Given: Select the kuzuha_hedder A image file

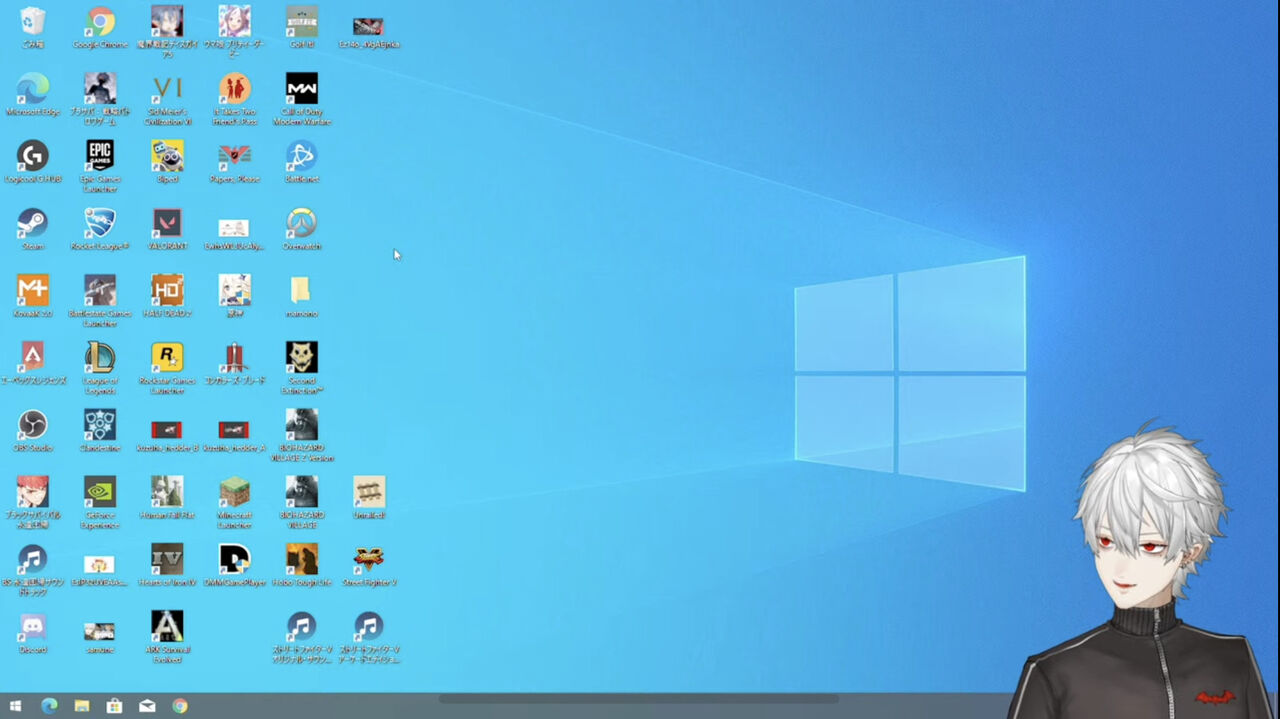Looking at the screenshot, I should (x=234, y=430).
